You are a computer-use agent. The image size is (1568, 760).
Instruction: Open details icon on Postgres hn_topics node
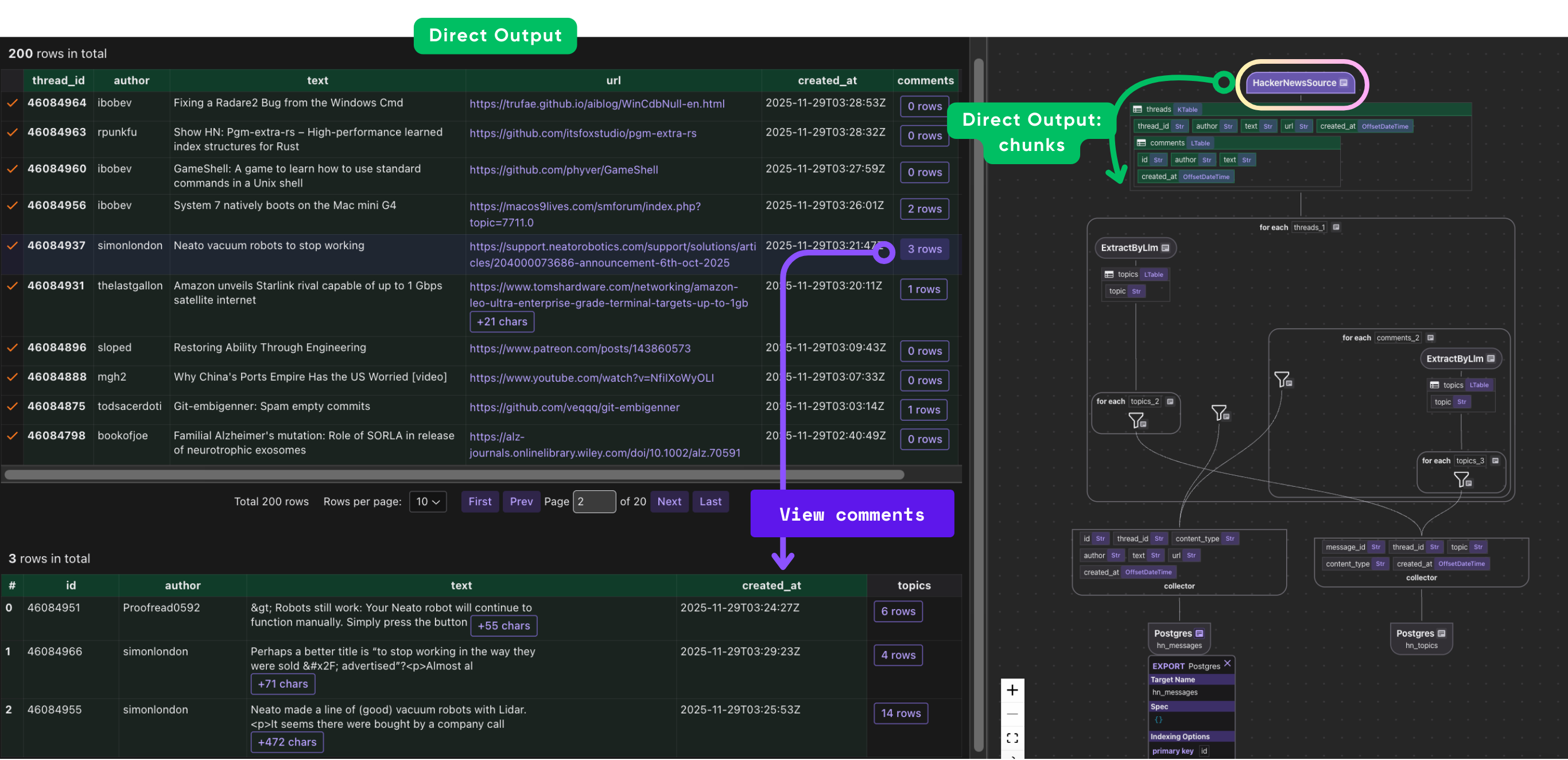1441,633
